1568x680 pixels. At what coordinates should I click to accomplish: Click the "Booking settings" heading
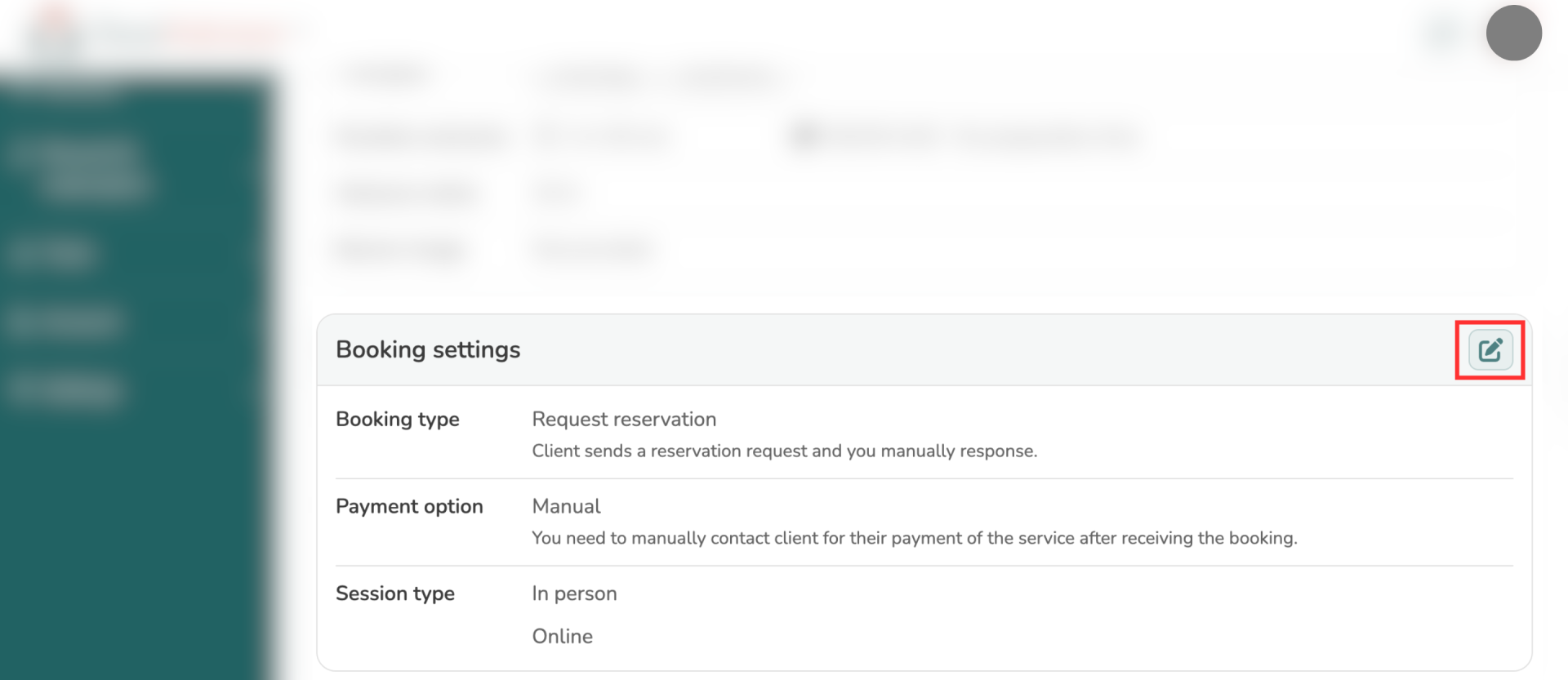coord(428,350)
